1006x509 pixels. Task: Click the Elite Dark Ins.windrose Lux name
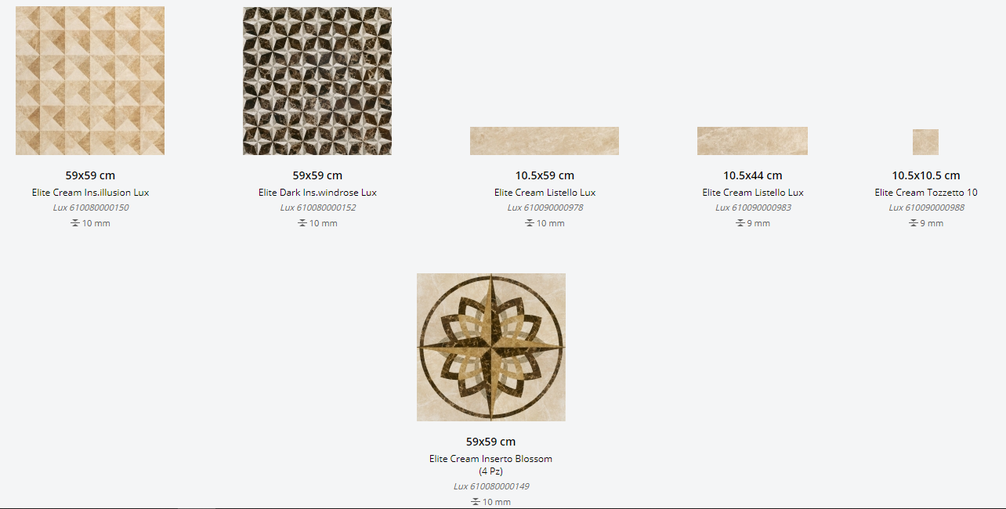click(318, 193)
